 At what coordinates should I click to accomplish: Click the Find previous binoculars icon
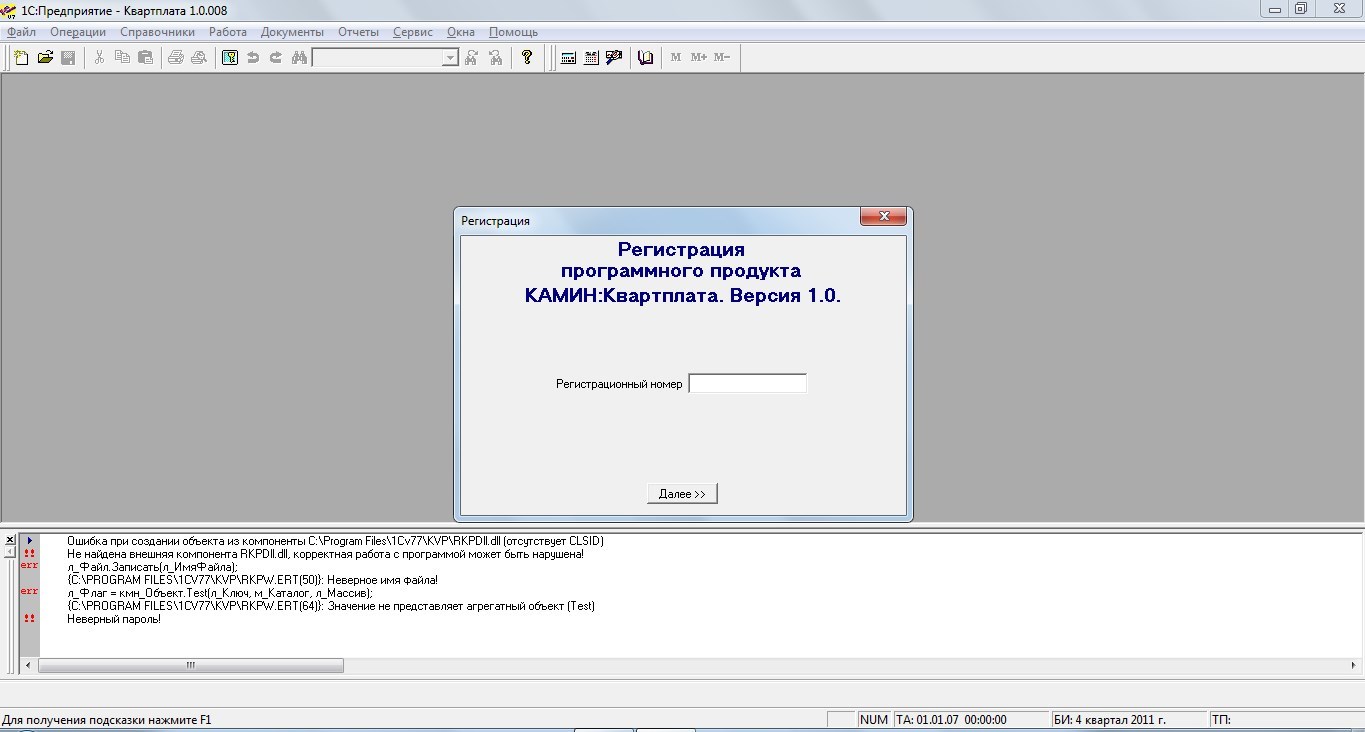pos(496,58)
